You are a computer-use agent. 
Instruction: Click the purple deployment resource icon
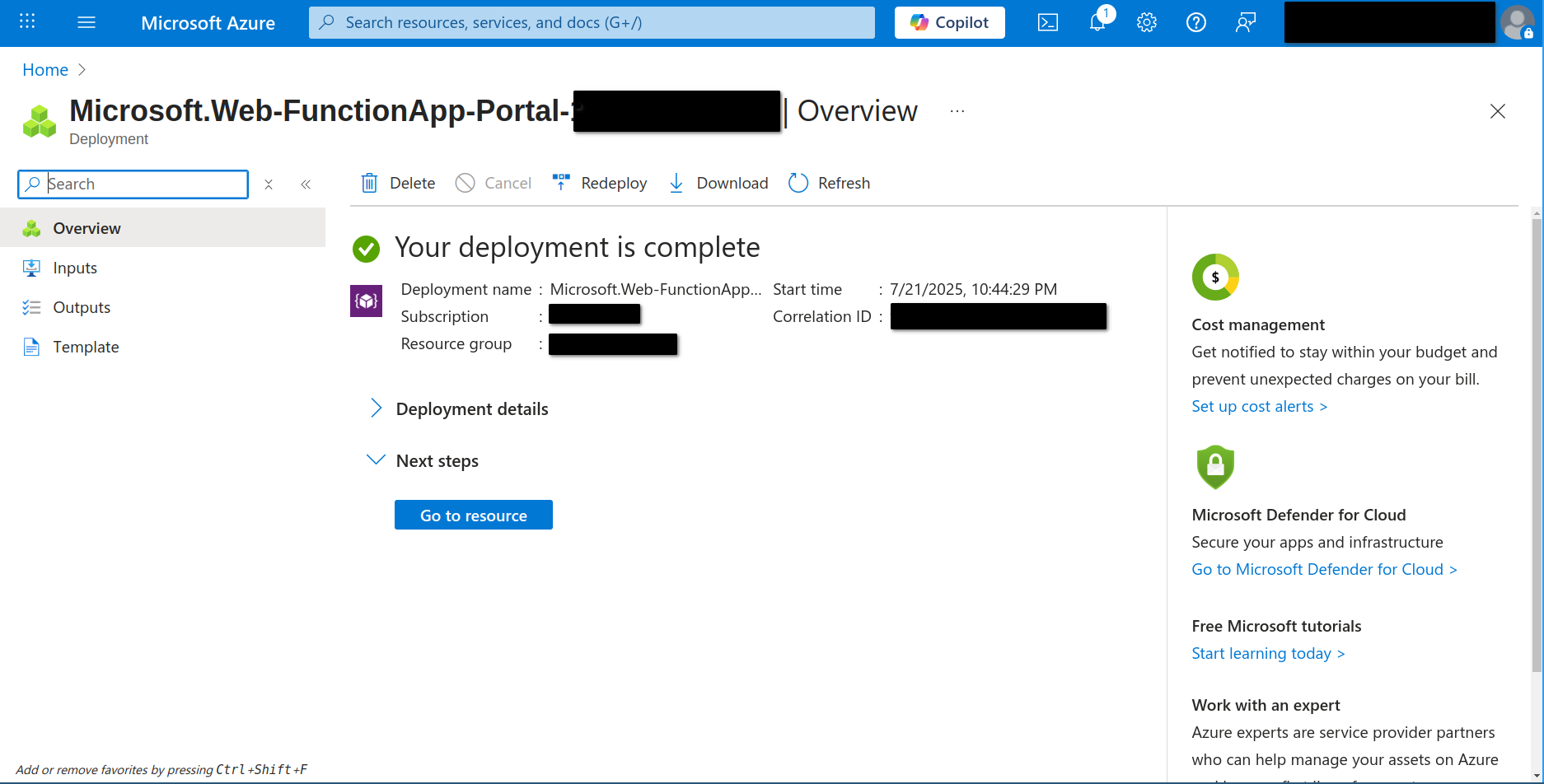pyautogui.click(x=366, y=301)
